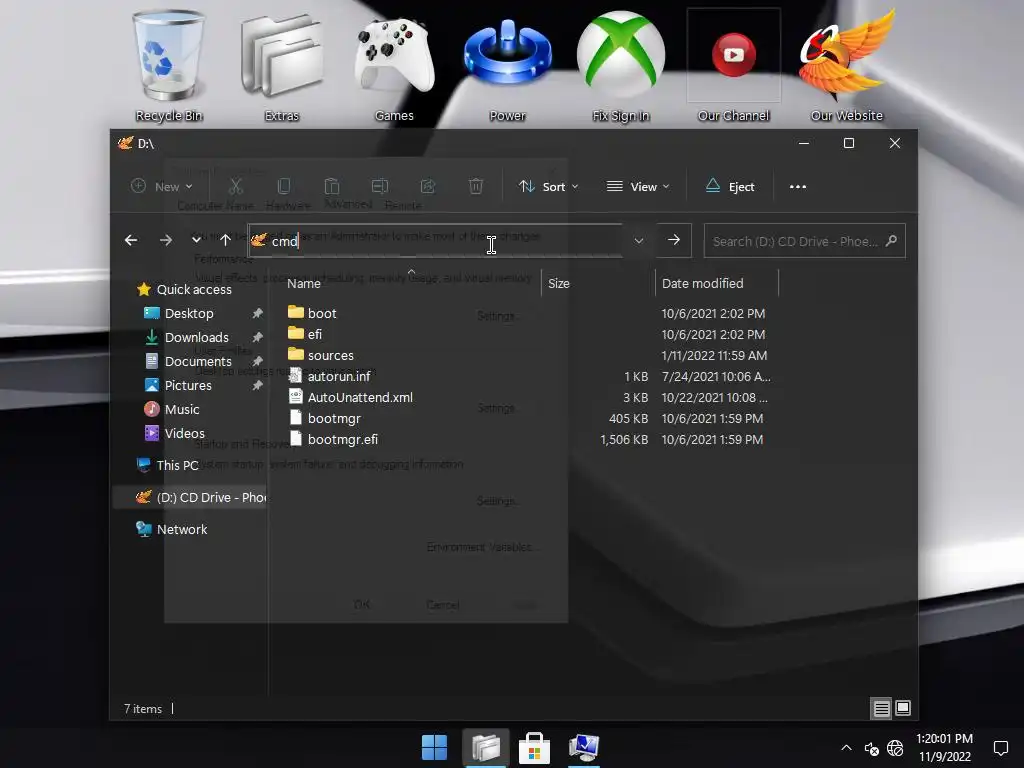Click the Eject button

[730, 186]
